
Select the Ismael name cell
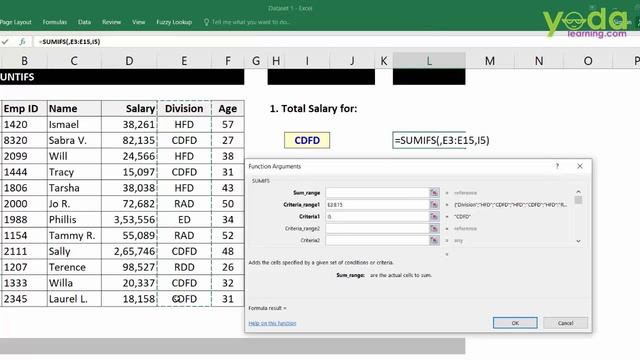[x=74, y=124]
